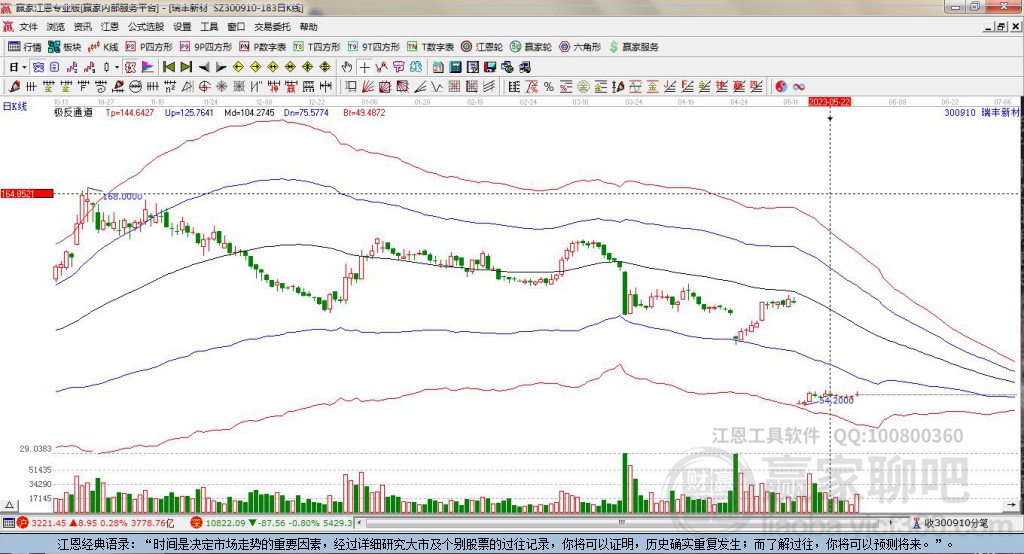Click the status bar grid icon
Image resolution: width=1024 pixels, height=554 pixels.
coord(8,523)
